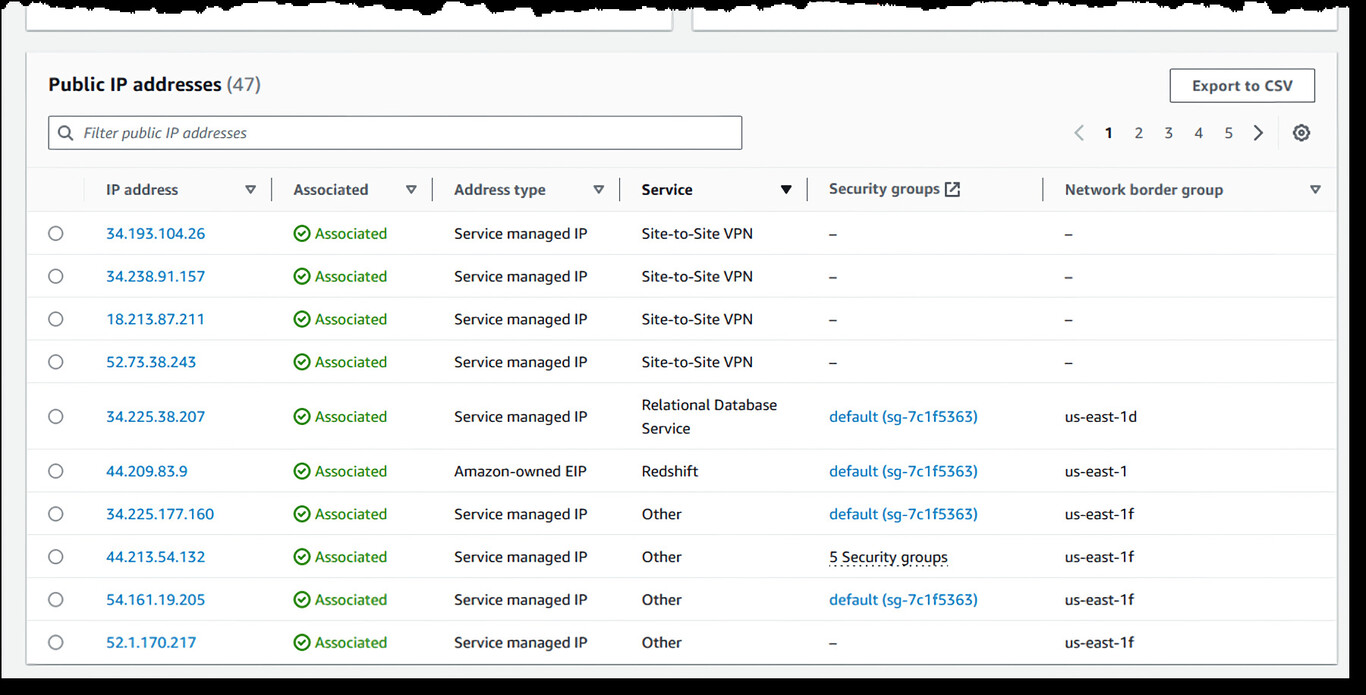Sort by Network border group arrow

(x=1315, y=190)
